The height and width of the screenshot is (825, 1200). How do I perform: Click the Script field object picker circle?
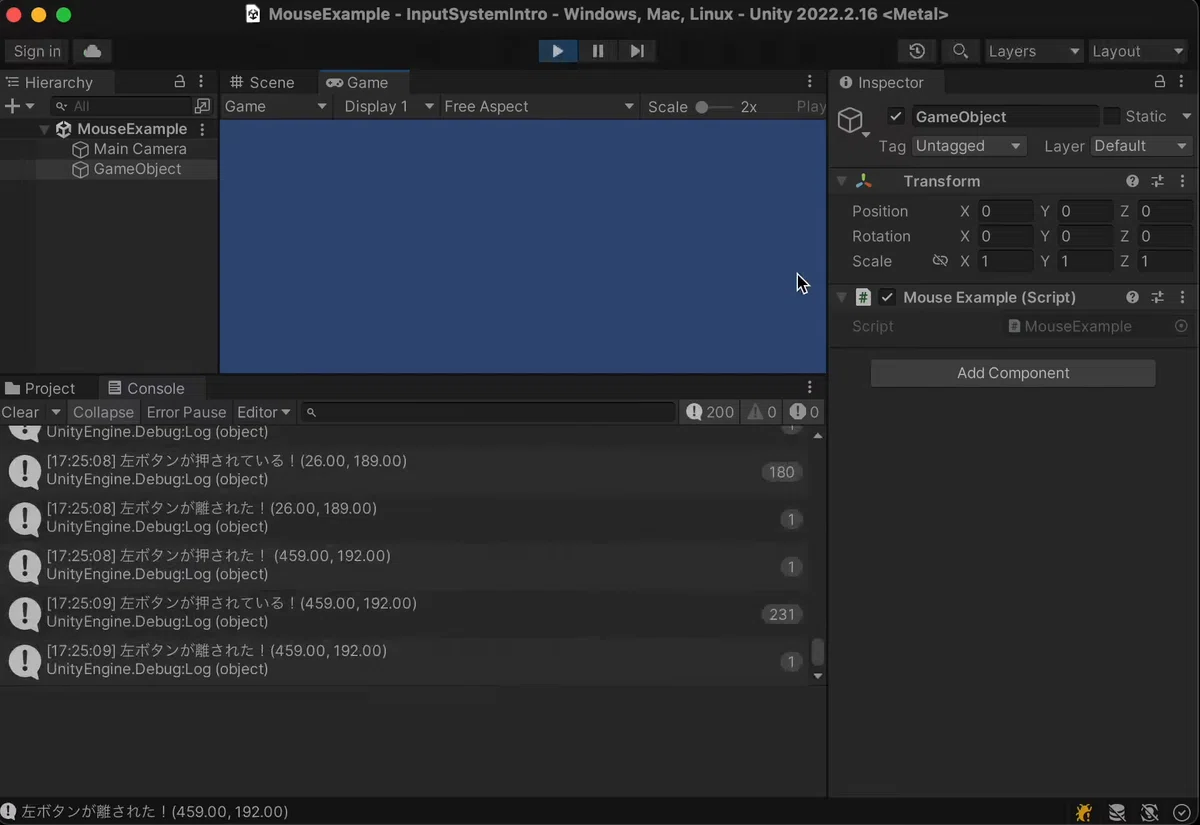[1181, 326]
